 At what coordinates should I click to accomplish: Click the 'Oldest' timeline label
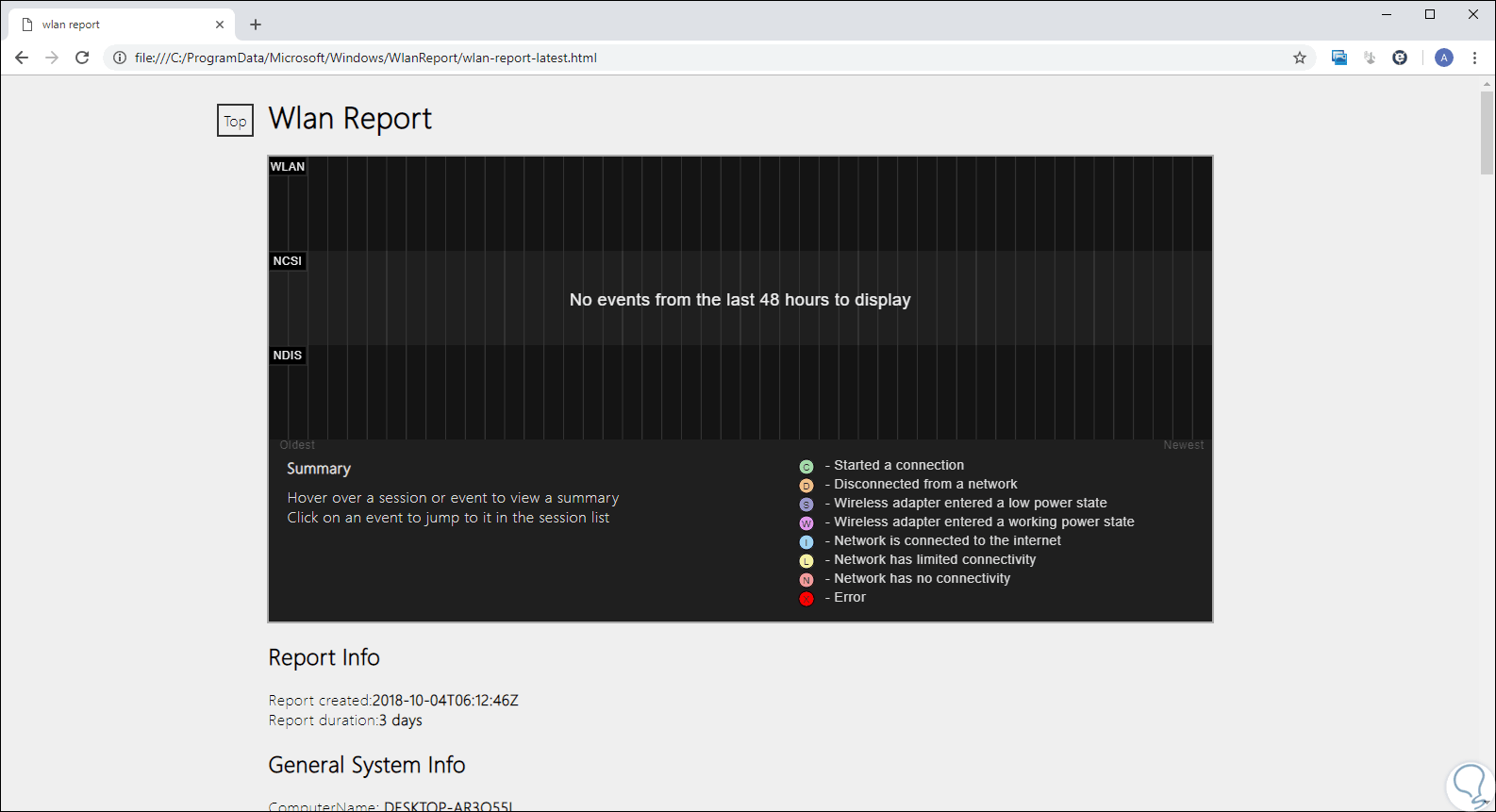point(297,445)
